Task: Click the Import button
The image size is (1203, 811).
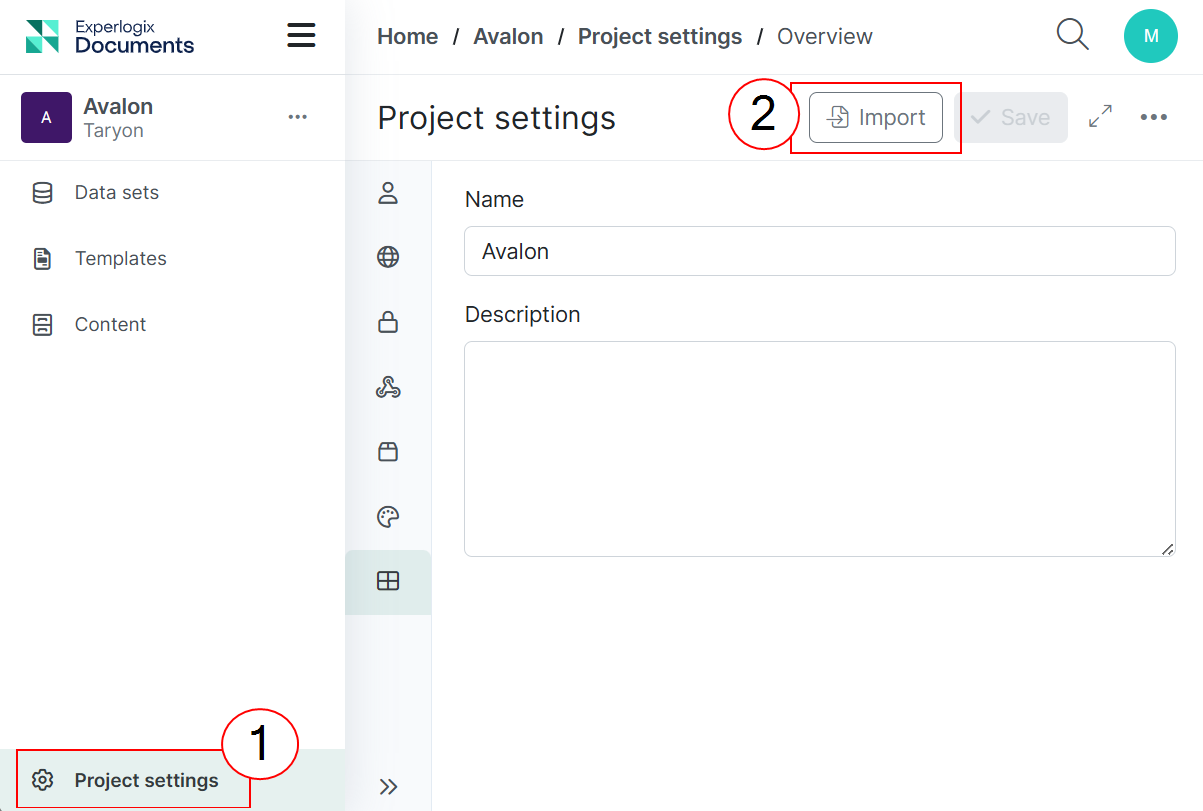Action: [875, 118]
